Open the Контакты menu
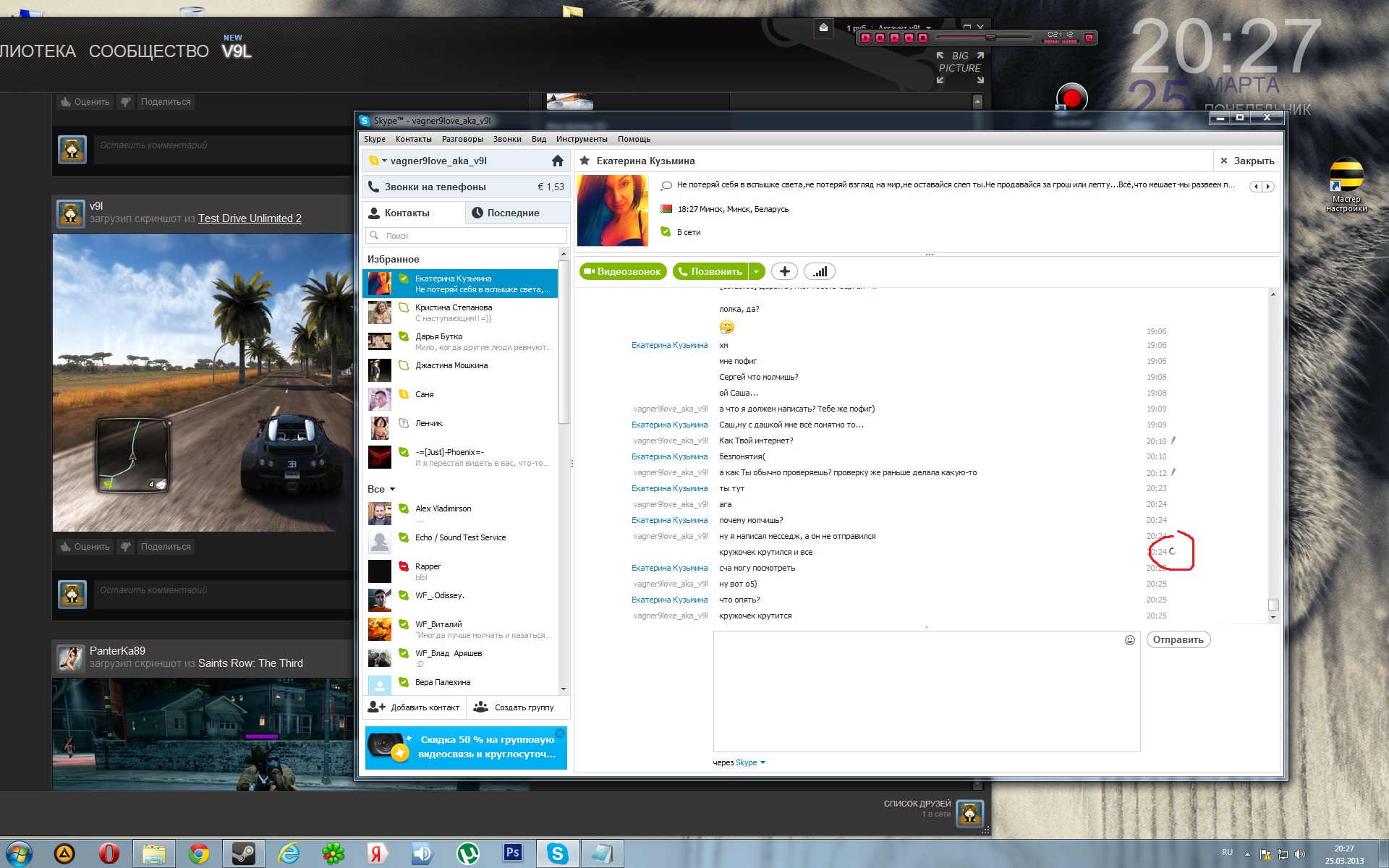Image resolution: width=1389 pixels, height=868 pixels. (x=414, y=139)
